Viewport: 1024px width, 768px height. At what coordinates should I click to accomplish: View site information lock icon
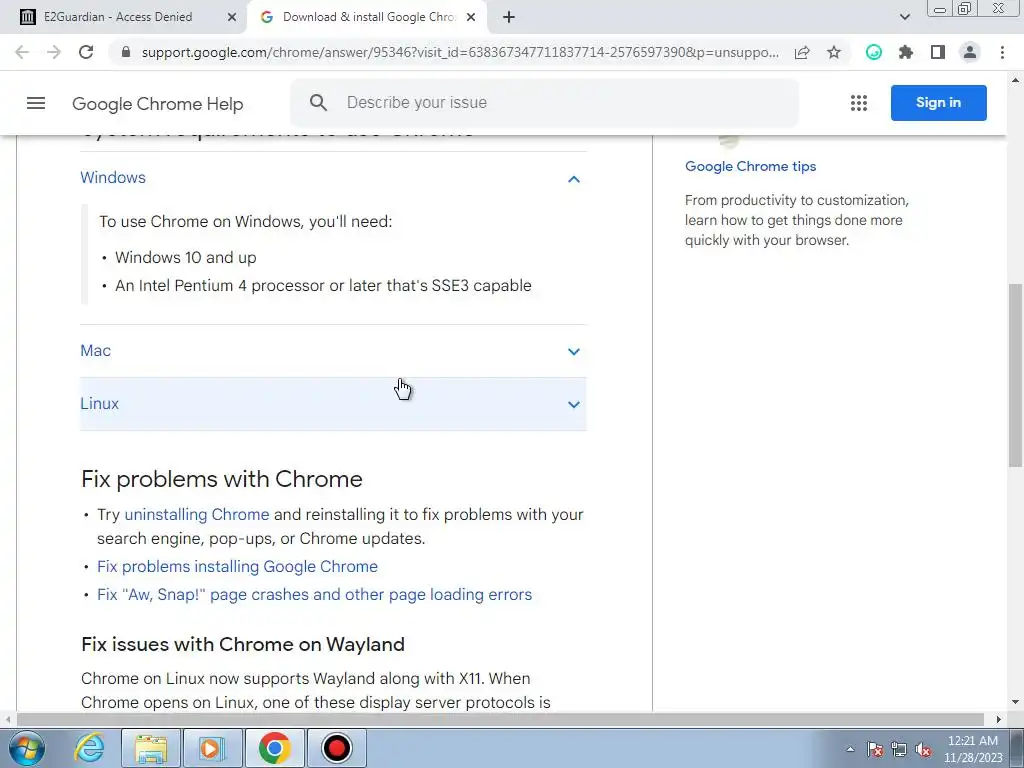coord(126,52)
